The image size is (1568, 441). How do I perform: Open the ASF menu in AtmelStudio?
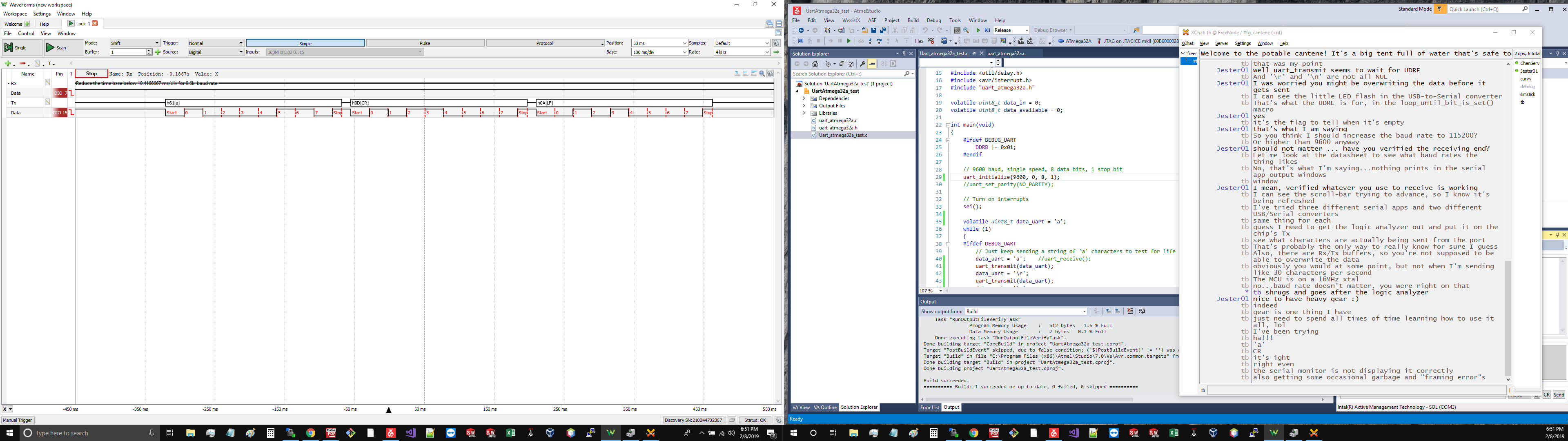[872, 20]
